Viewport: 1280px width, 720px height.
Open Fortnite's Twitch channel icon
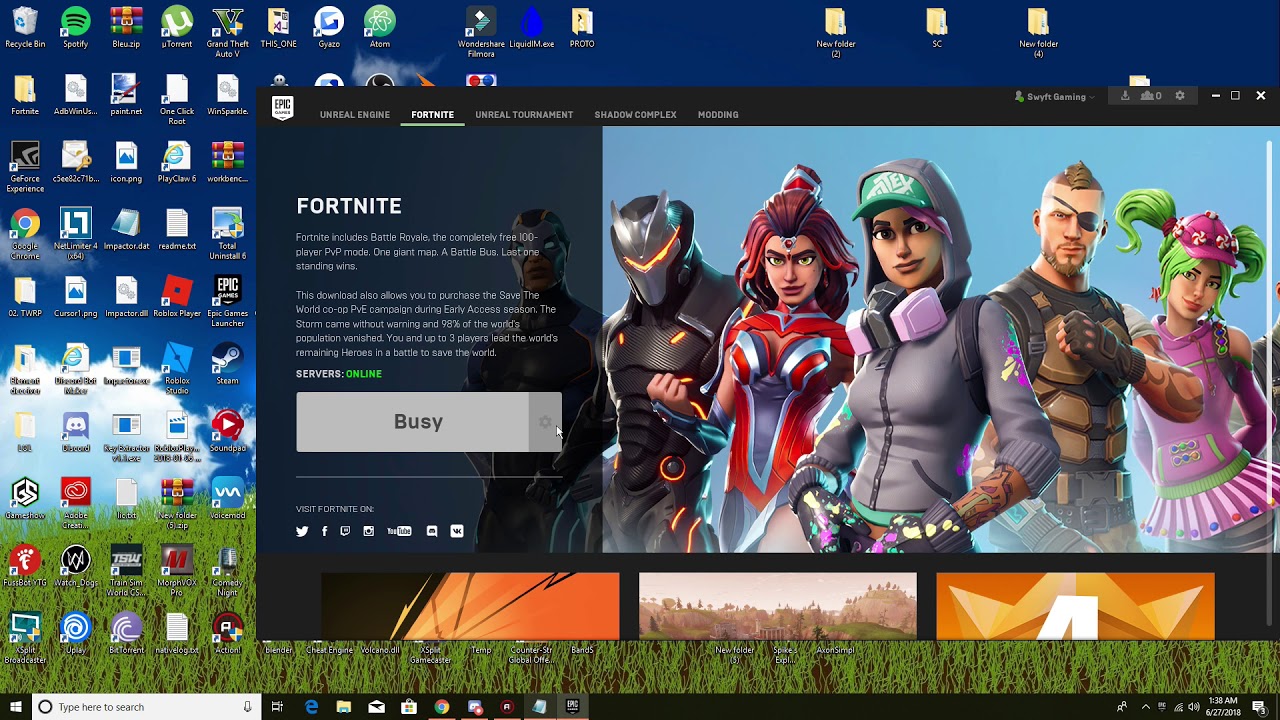(x=345, y=531)
